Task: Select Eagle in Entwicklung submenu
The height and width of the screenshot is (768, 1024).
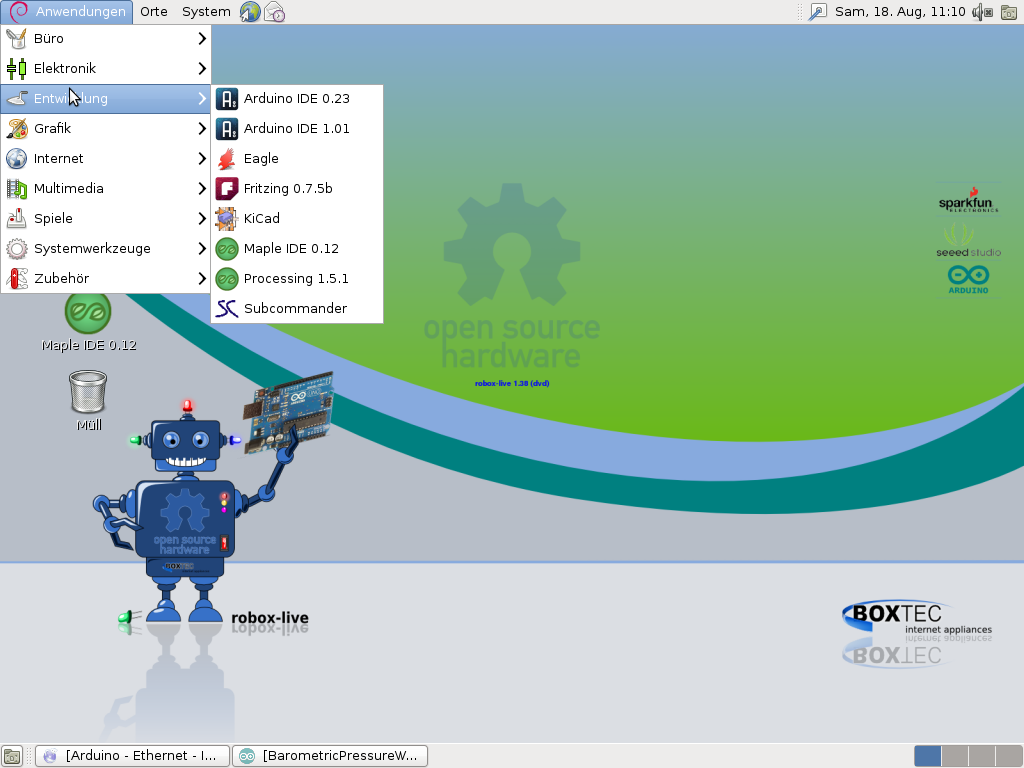Action: (296, 159)
